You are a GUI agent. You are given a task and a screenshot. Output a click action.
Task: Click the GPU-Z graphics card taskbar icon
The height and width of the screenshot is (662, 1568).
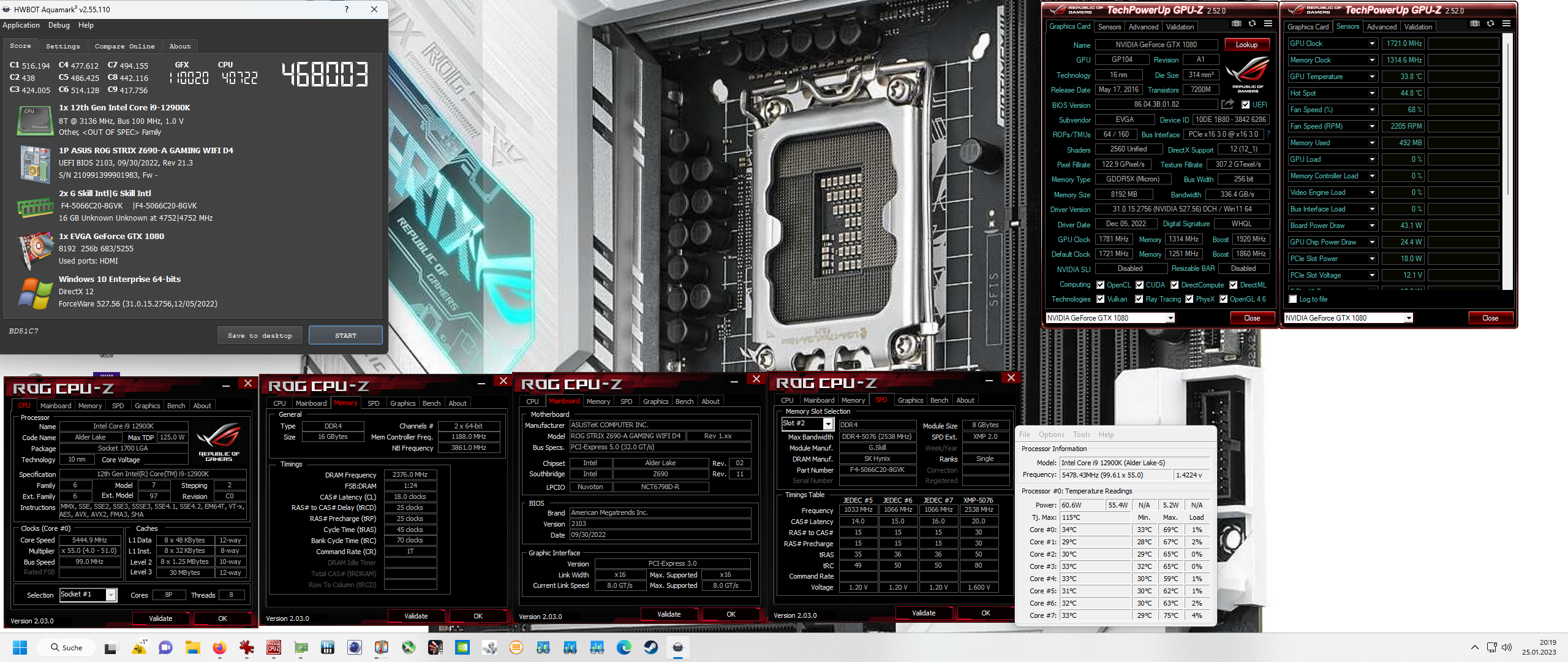click(x=301, y=647)
